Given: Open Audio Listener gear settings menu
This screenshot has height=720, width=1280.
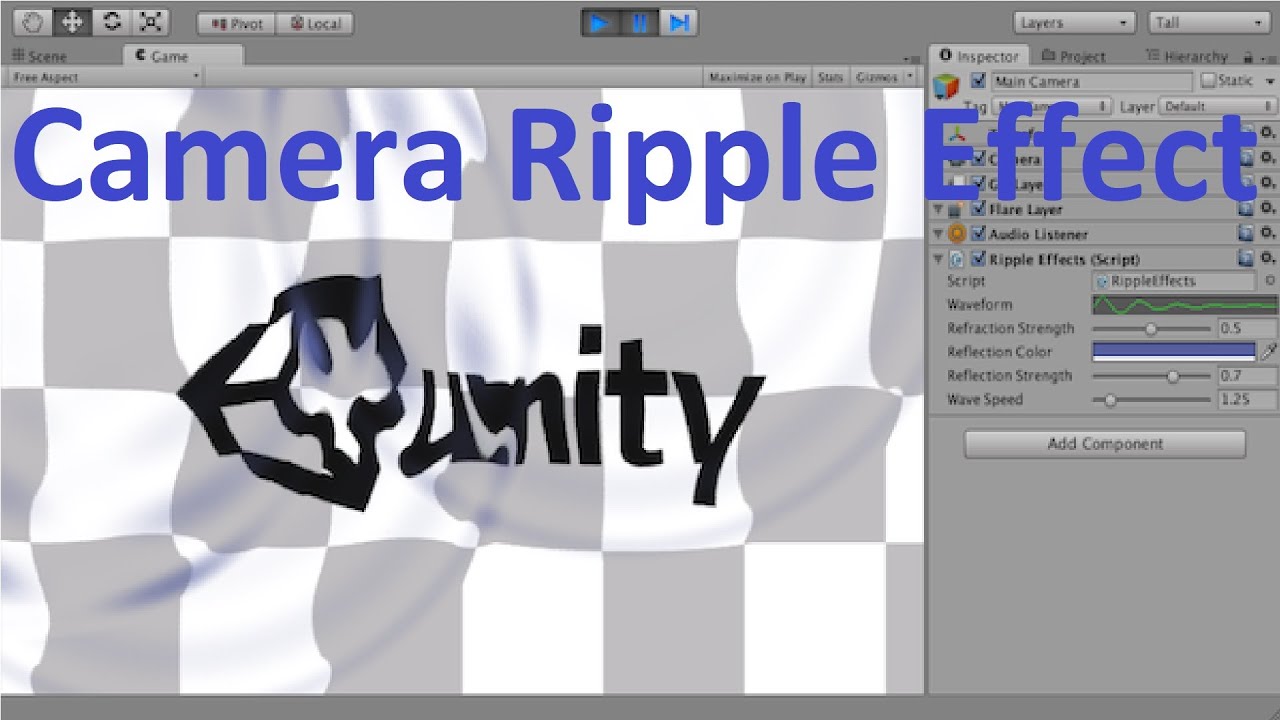Looking at the screenshot, I should coord(1267,234).
